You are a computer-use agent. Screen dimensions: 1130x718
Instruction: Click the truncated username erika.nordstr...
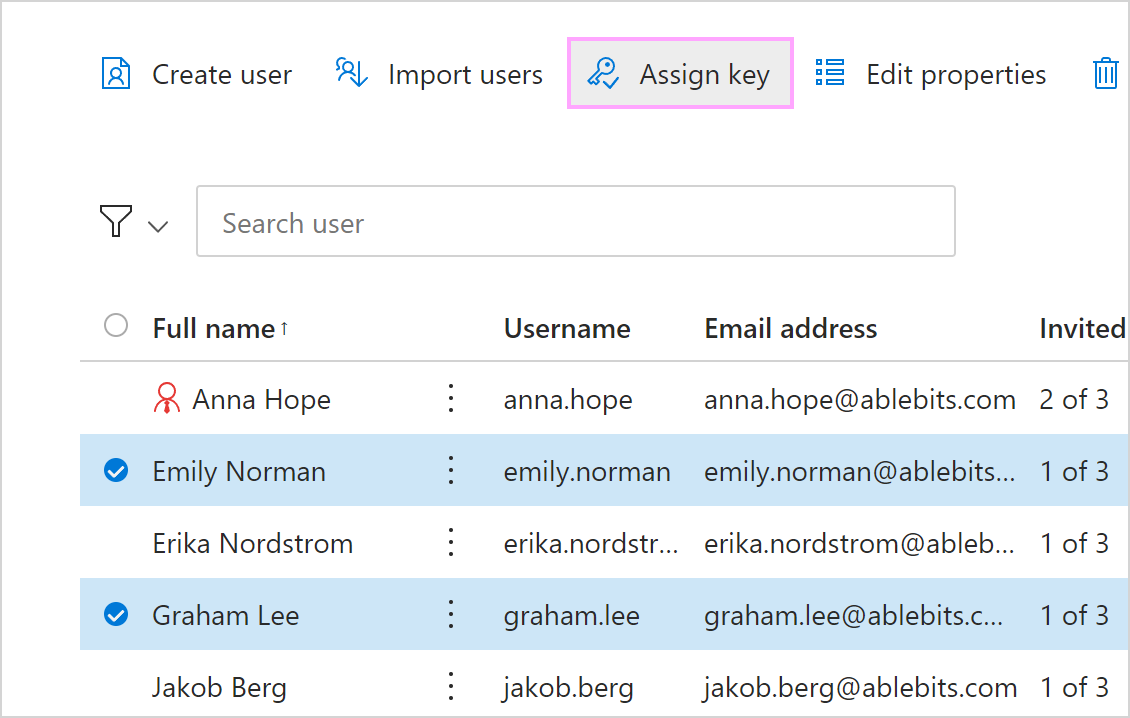click(x=591, y=544)
